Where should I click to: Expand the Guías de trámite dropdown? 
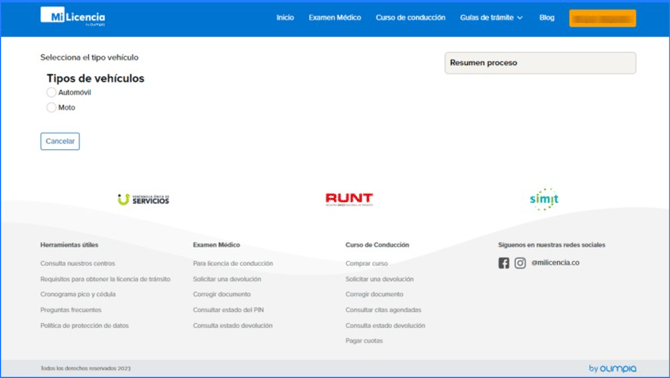(491, 18)
